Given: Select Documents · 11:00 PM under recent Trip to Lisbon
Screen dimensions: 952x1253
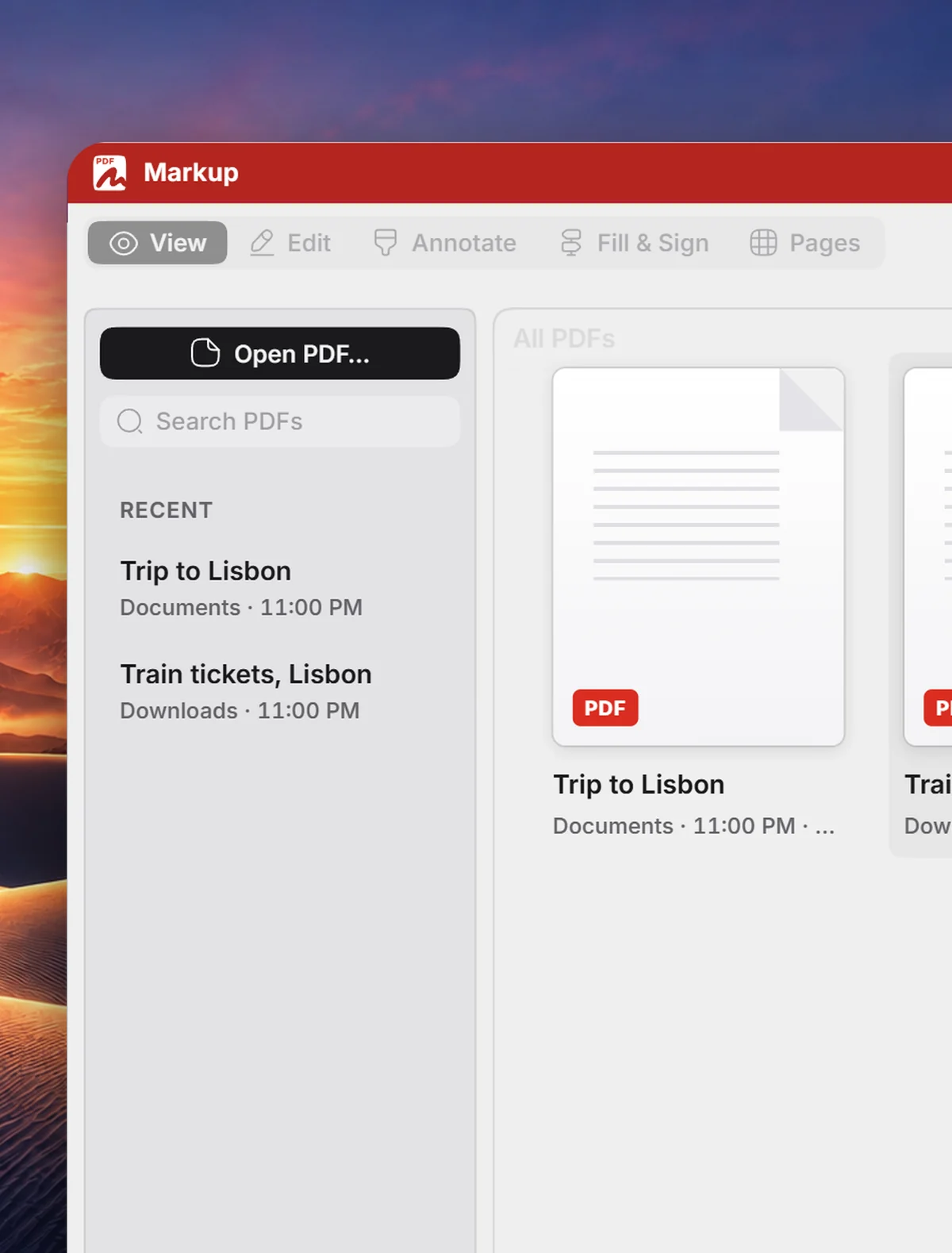Looking at the screenshot, I should 241,608.
